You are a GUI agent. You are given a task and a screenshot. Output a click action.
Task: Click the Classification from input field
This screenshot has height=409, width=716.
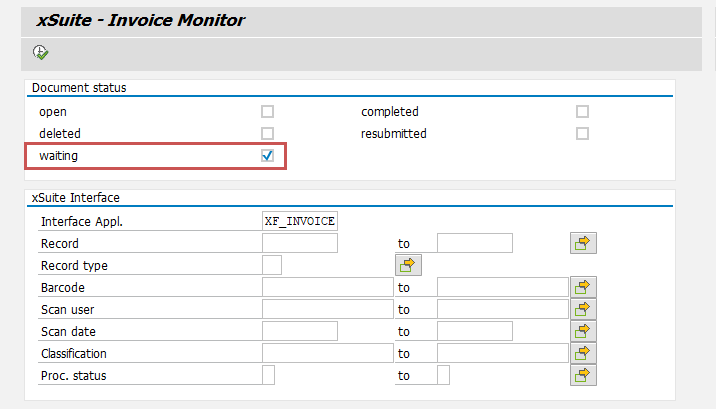point(327,353)
